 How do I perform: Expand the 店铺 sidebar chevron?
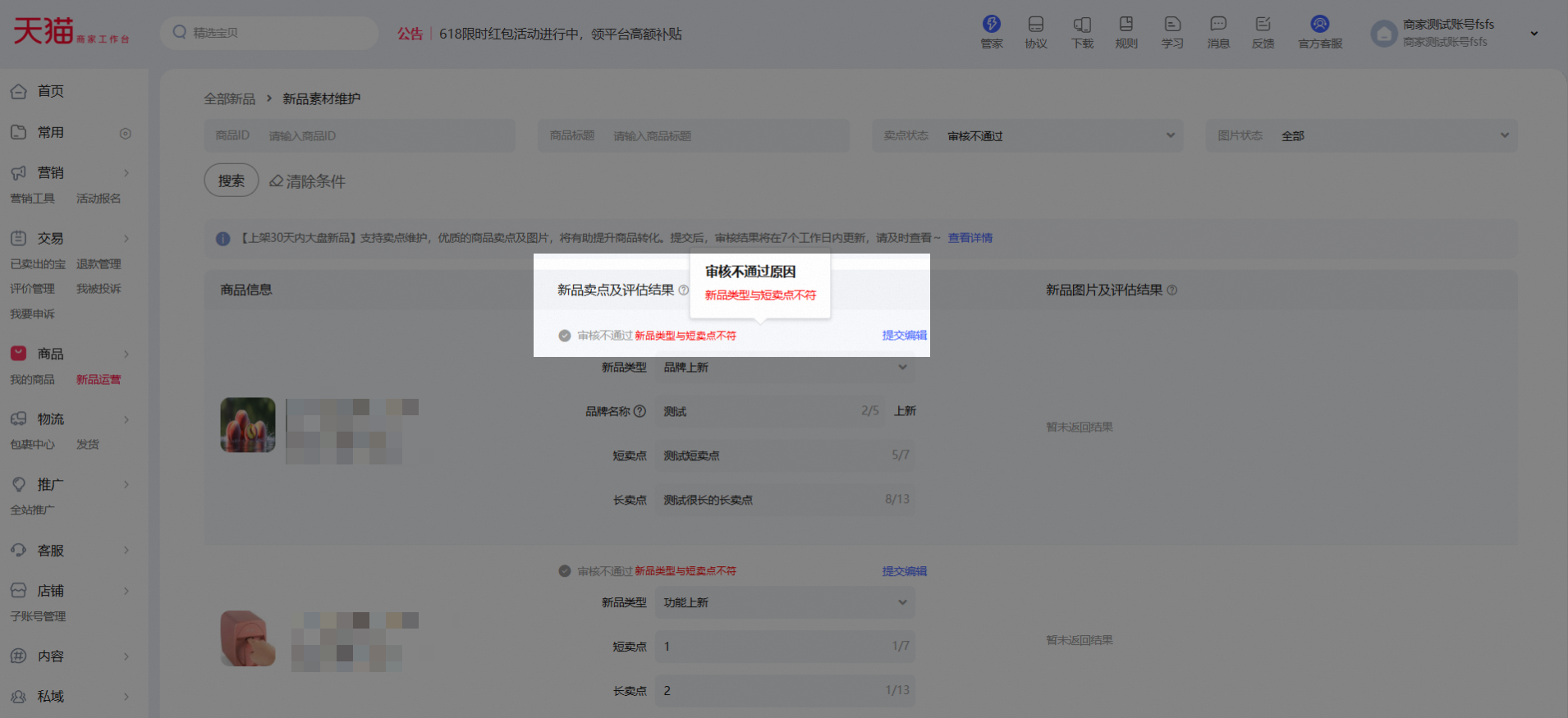(x=126, y=590)
